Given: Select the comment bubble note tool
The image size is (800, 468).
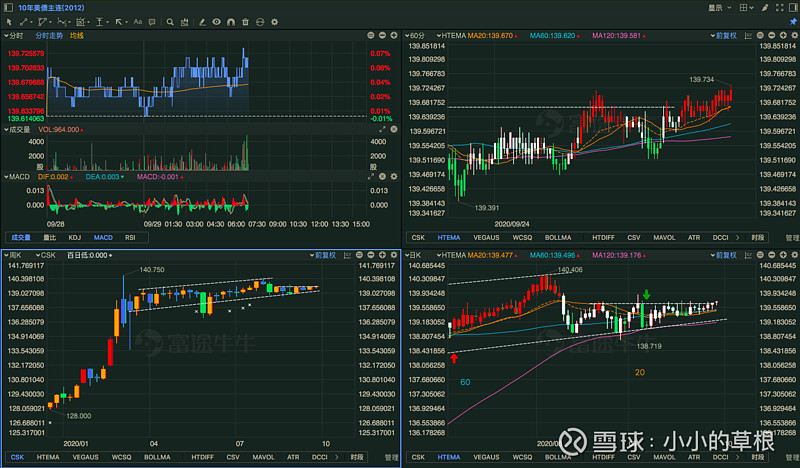Looking at the screenshot, I should [x=152, y=22].
